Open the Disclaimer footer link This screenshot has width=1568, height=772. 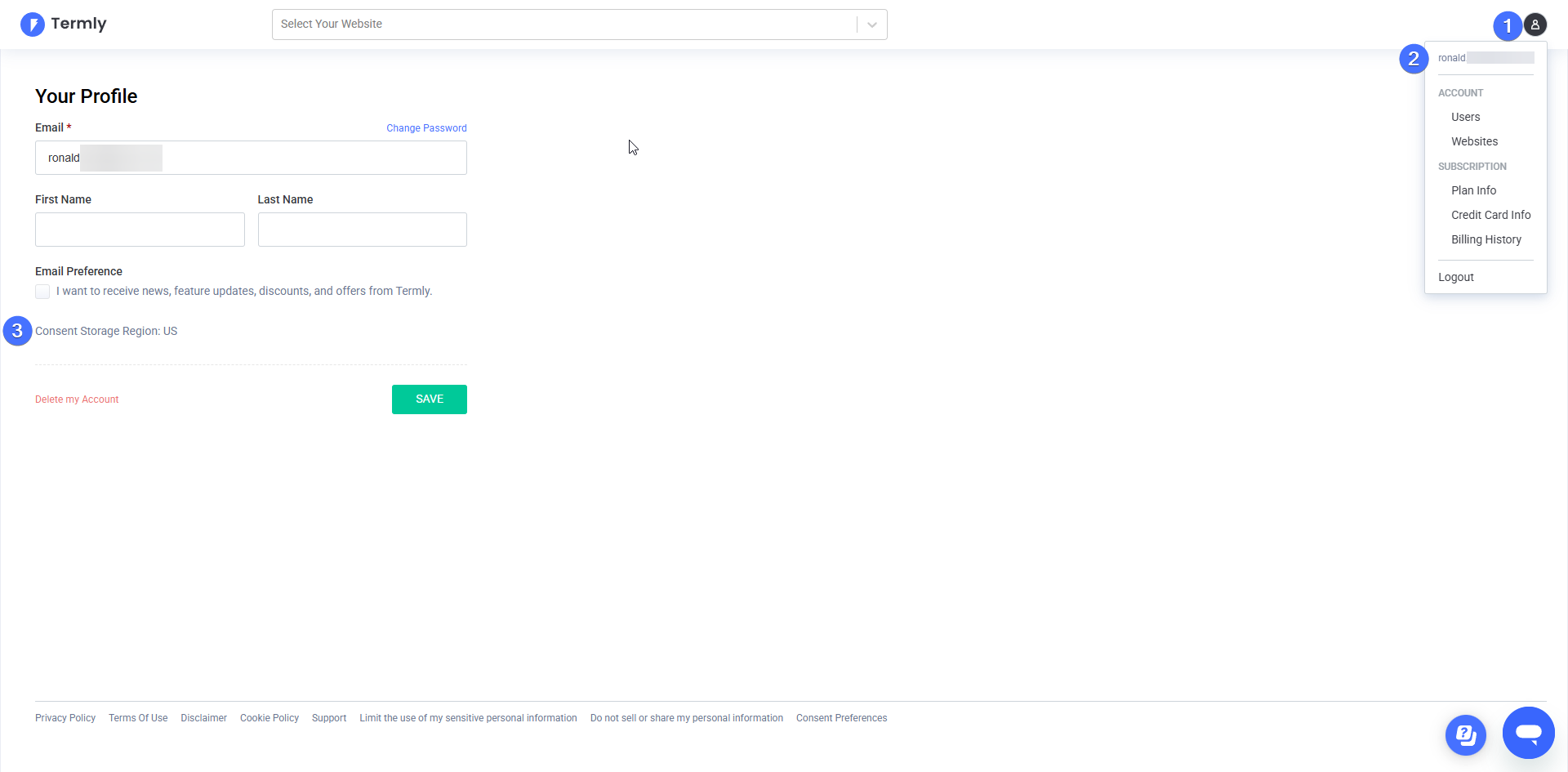[x=203, y=718]
